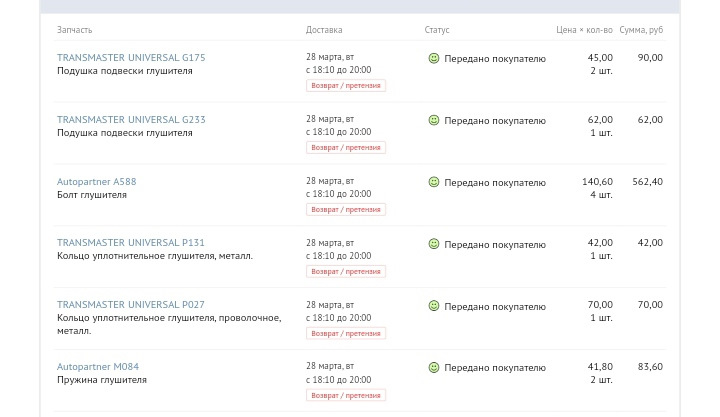720x417 pixels.
Task: Select the Сумма, руб column header
Action: click(641, 30)
